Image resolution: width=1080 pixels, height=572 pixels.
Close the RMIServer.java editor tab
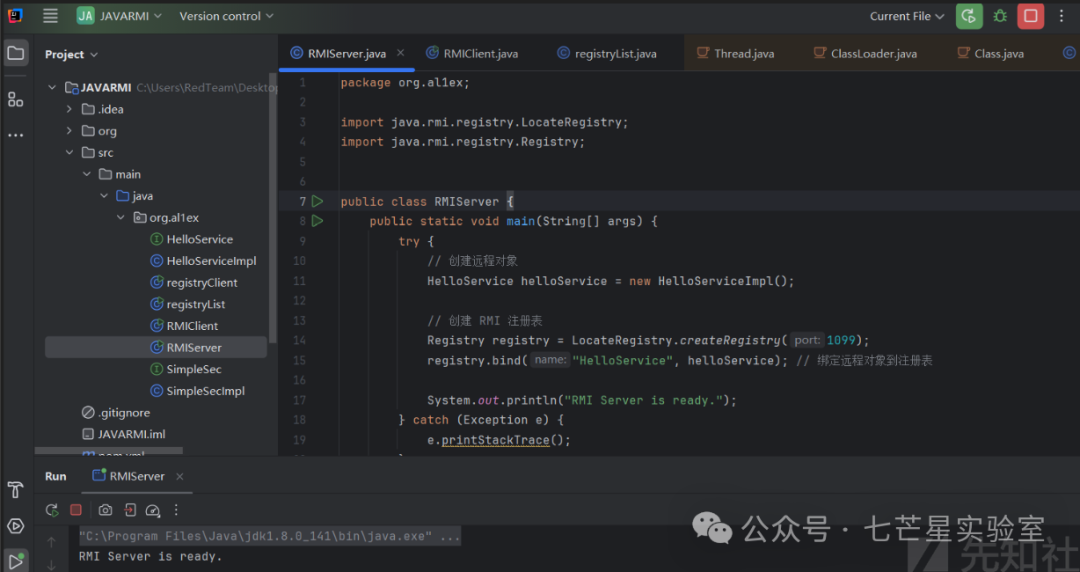(x=400, y=53)
